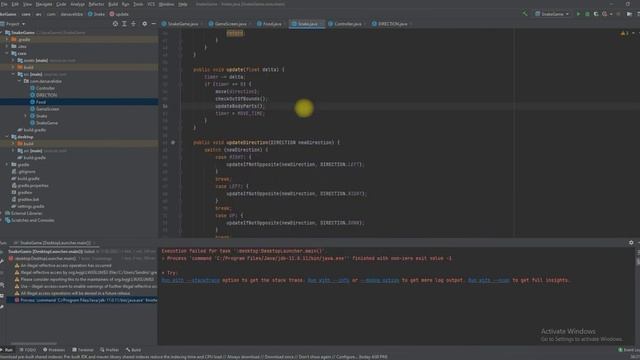This screenshot has height=360, width=640.
Task: Select the gradle.properties file
Action: click(x=33, y=185)
